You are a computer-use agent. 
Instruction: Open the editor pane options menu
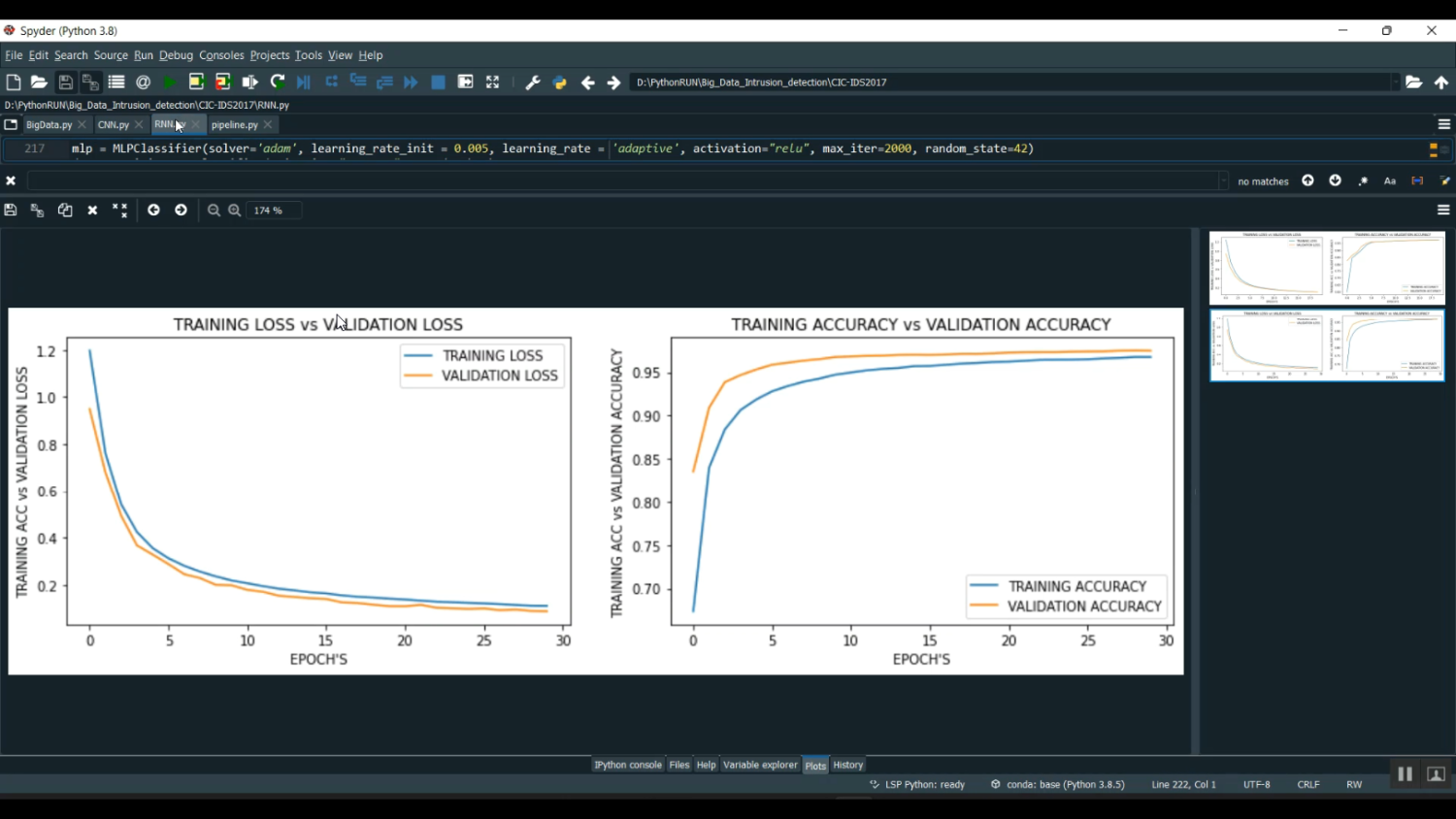click(x=1443, y=124)
